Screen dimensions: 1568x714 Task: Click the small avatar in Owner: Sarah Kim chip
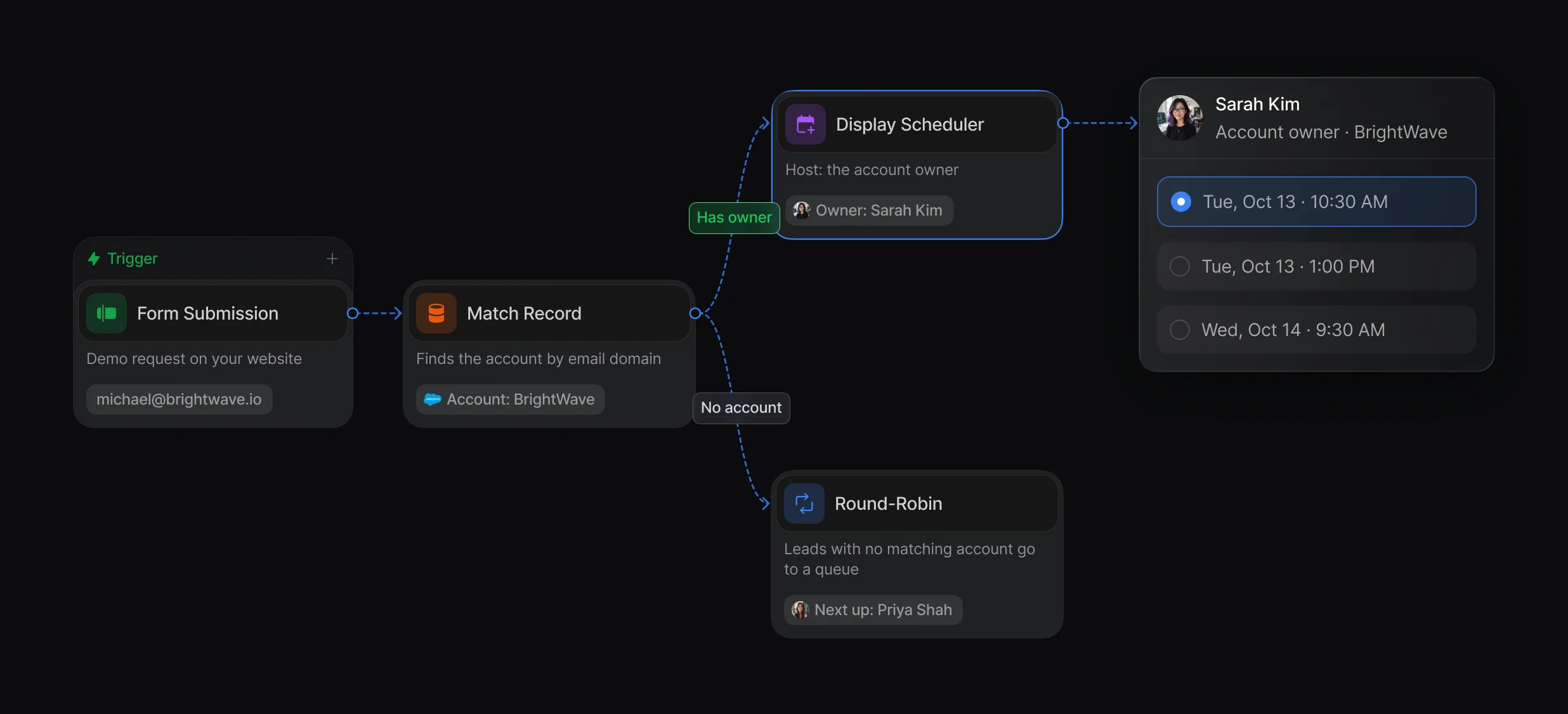802,211
